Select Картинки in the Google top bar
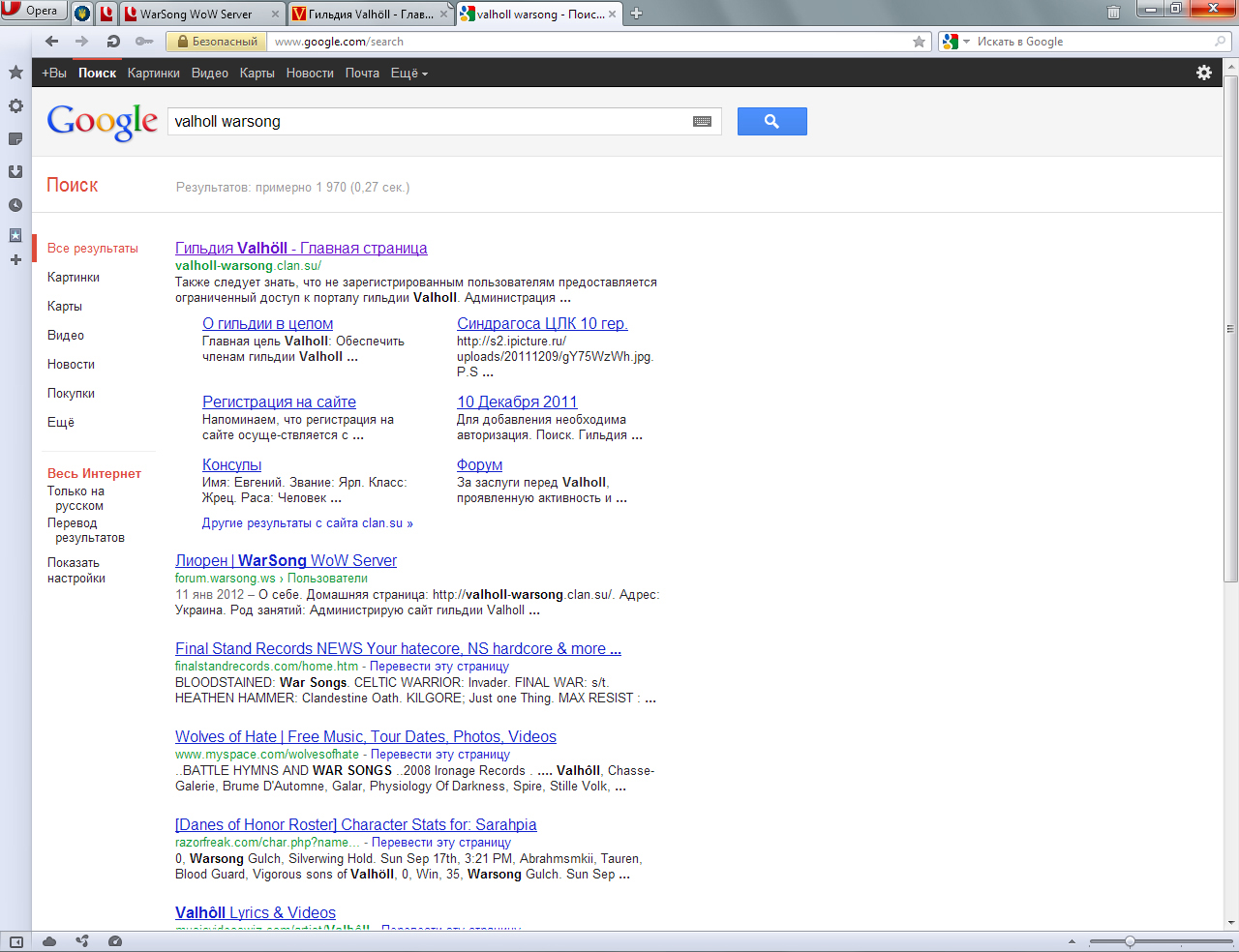The height and width of the screenshot is (952, 1239). (153, 74)
